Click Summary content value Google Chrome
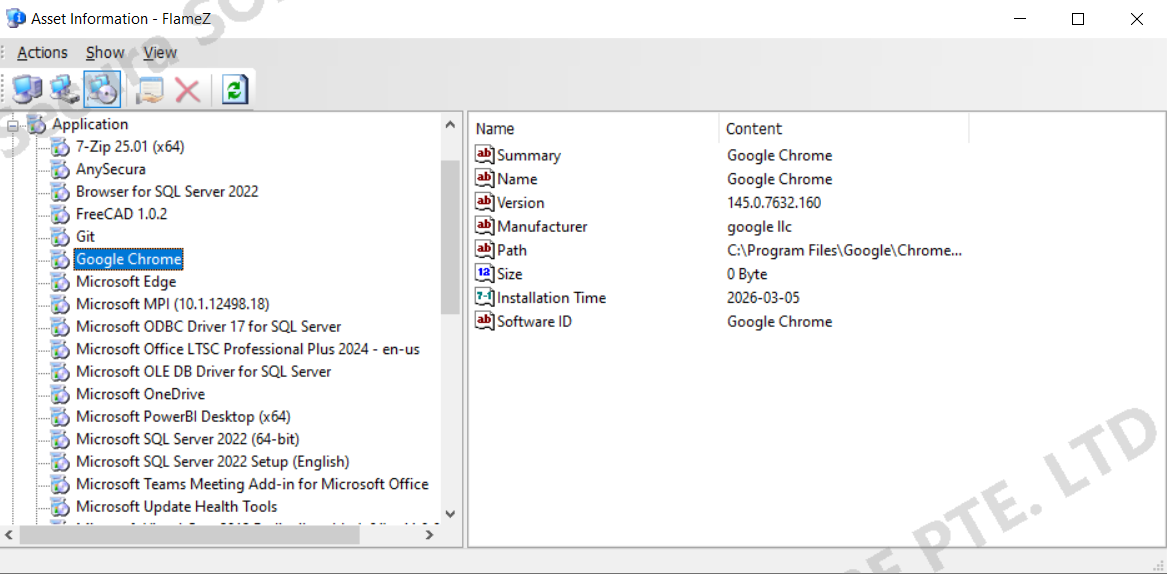Viewport: 1167px width, 574px height. coord(779,155)
